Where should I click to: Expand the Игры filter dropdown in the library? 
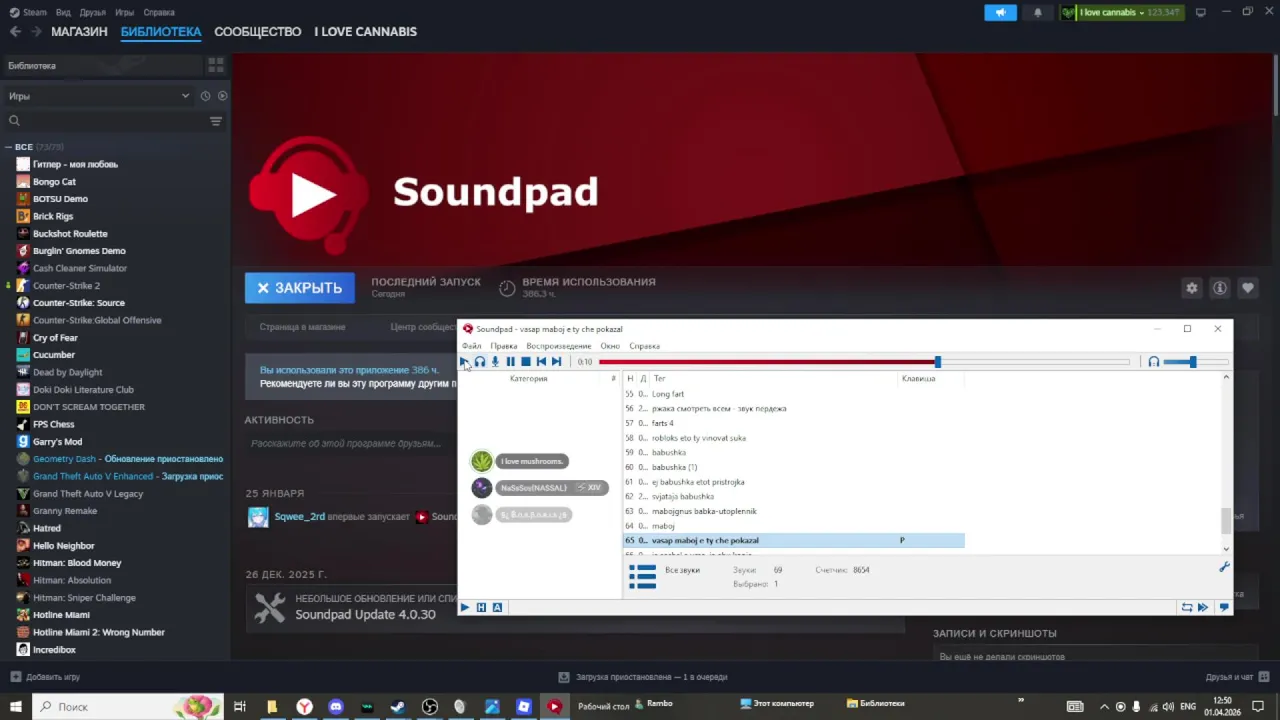pyautogui.click(x=97, y=96)
